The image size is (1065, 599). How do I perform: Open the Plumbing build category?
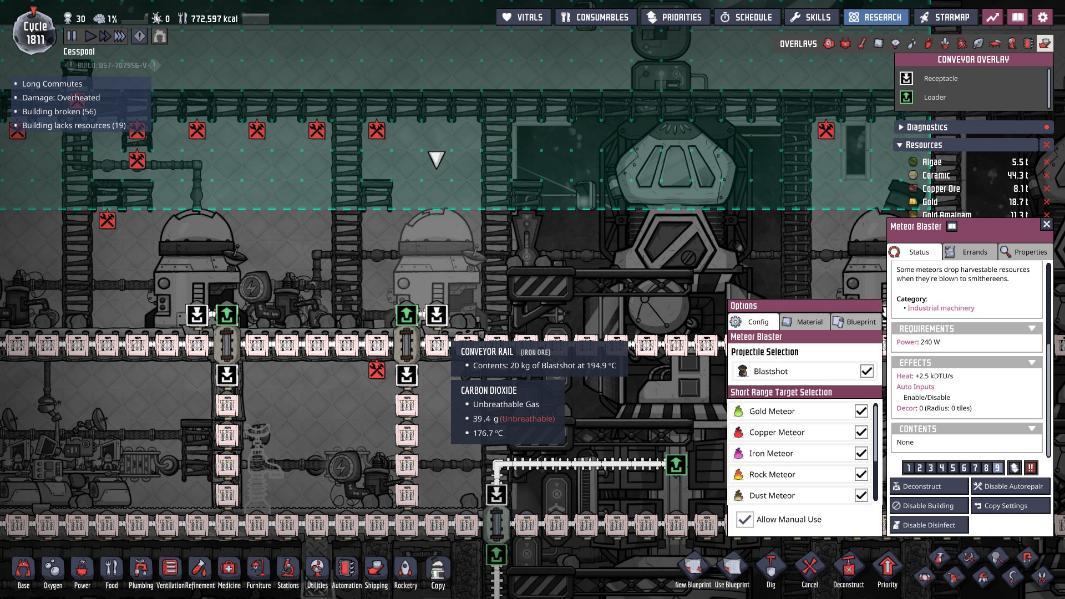140,571
